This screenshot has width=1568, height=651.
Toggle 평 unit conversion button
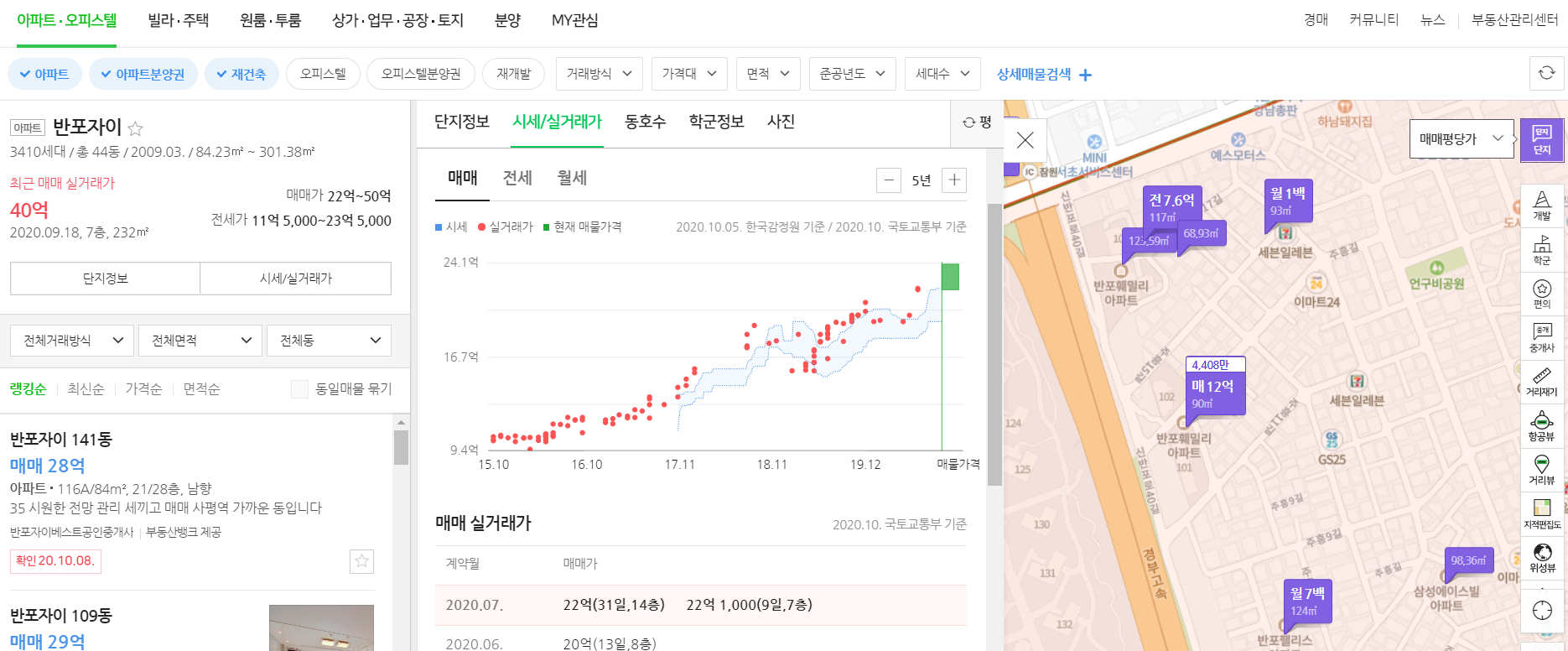click(x=977, y=122)
